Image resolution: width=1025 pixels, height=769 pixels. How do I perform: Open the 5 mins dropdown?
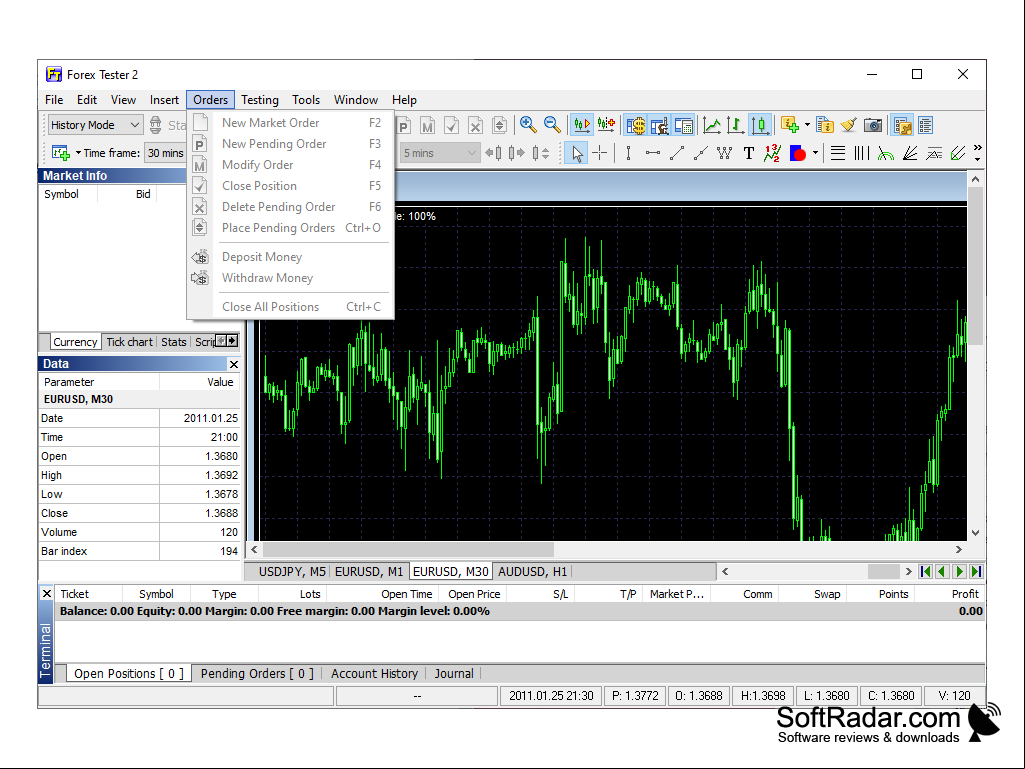[x=439, y=153]
